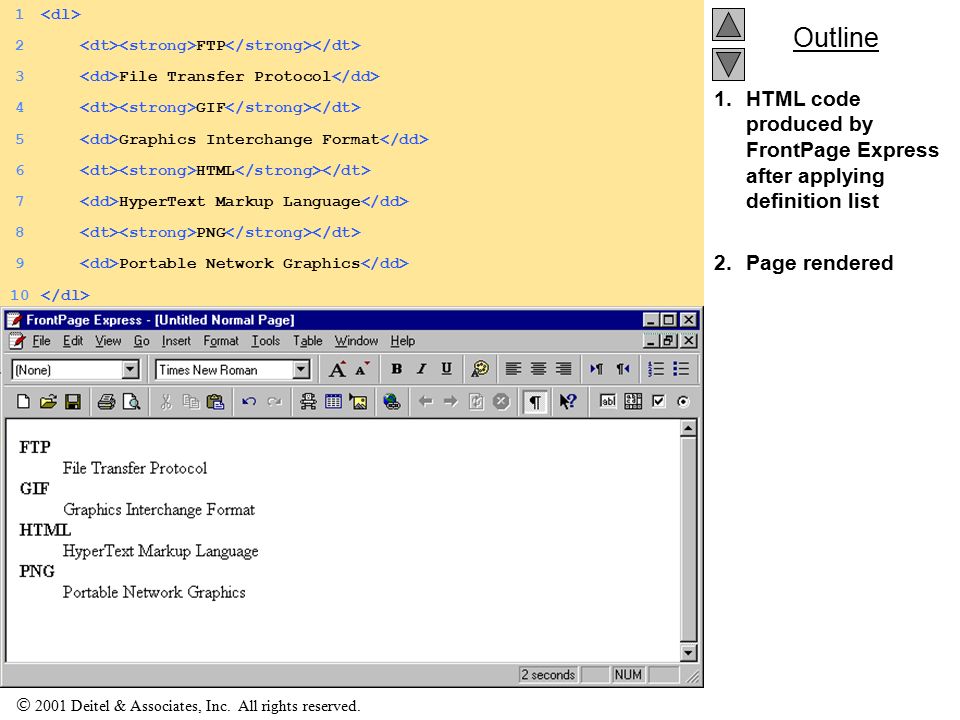Click scrollbar down arrow in editor
Image resolution: width=960 pixels, height=720 pixels.
pyautogui.click(x=688, y=653)
